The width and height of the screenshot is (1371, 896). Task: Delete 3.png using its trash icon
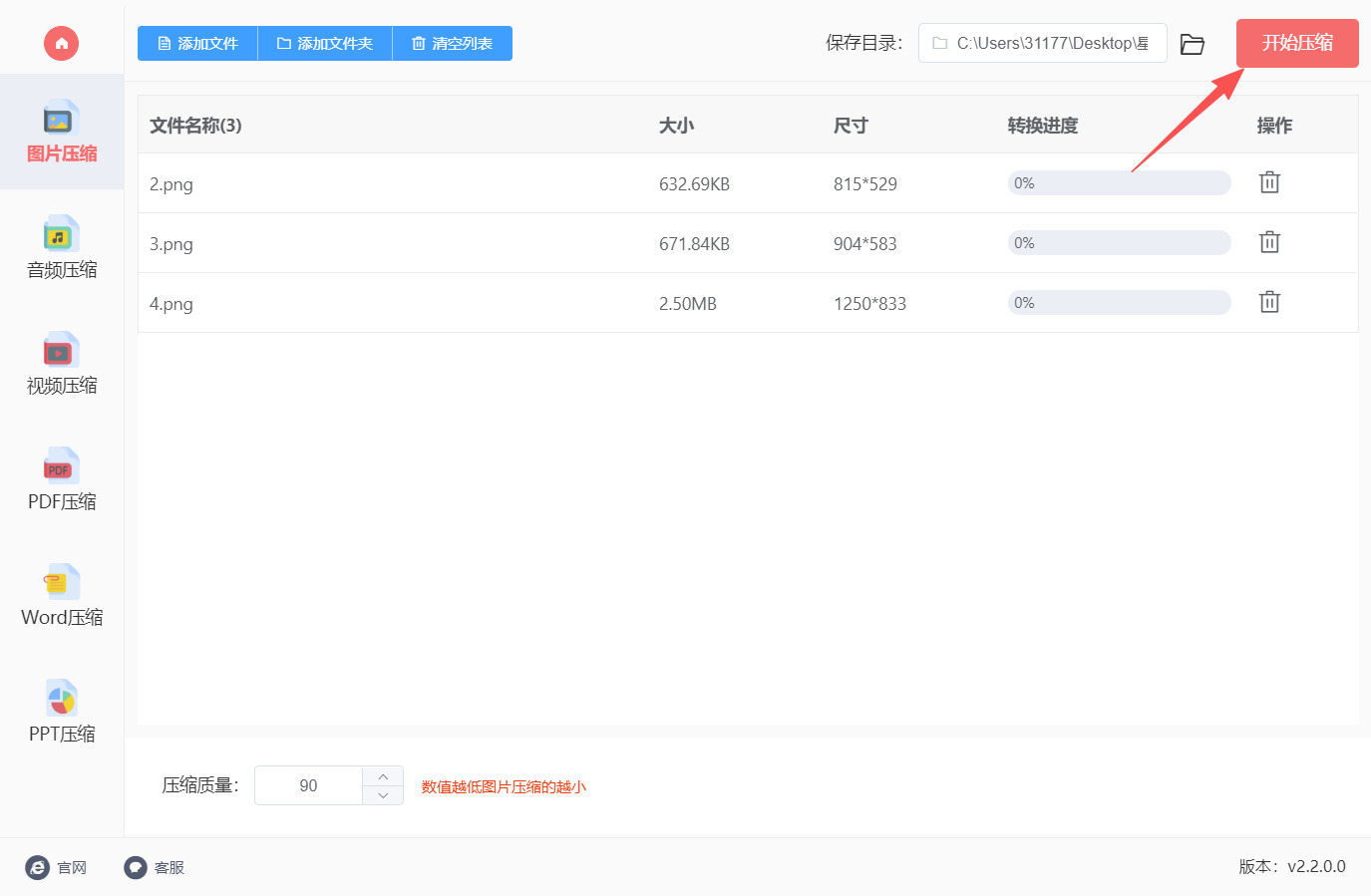tap(1269, 242)
